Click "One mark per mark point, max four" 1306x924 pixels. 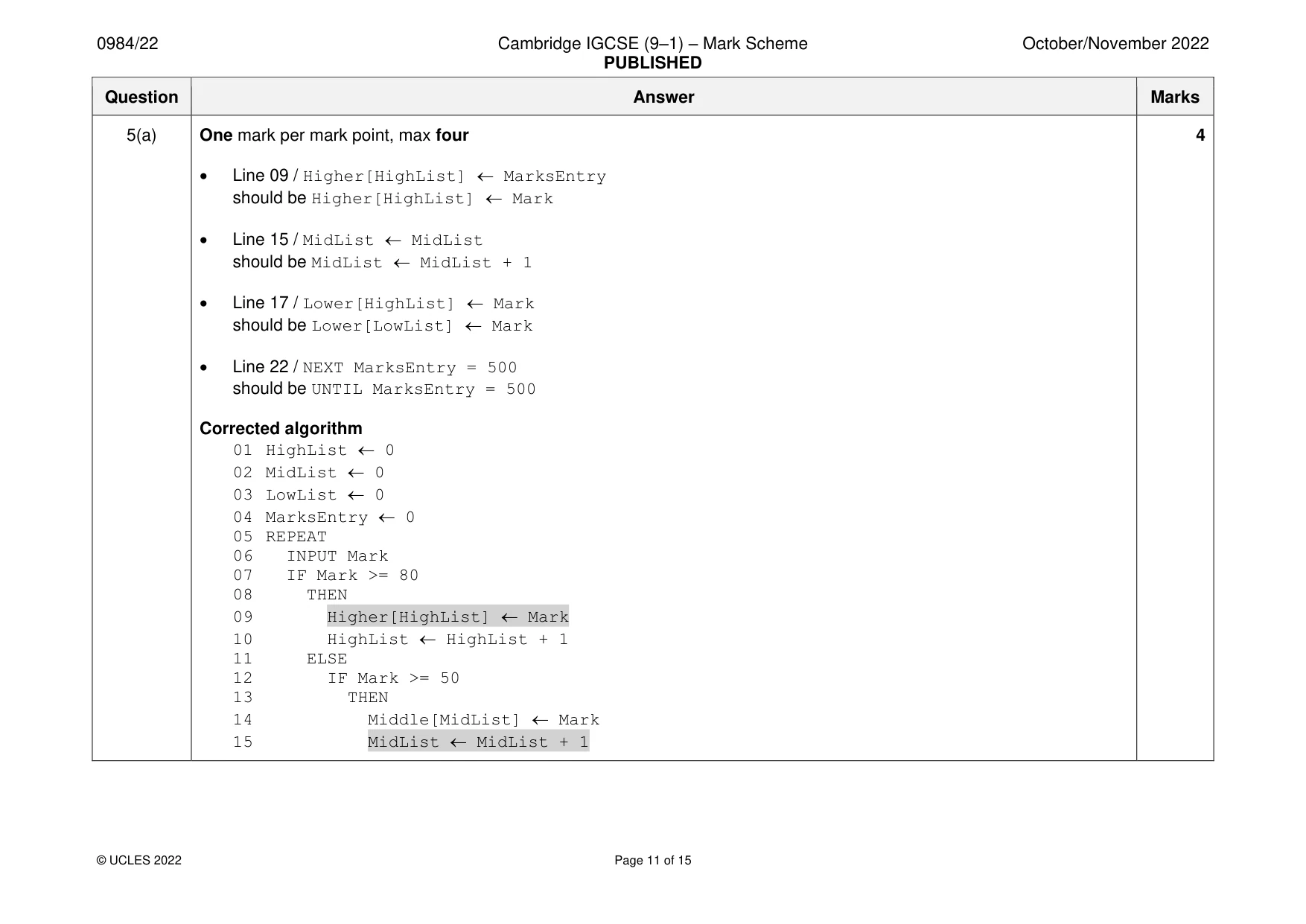334,136
